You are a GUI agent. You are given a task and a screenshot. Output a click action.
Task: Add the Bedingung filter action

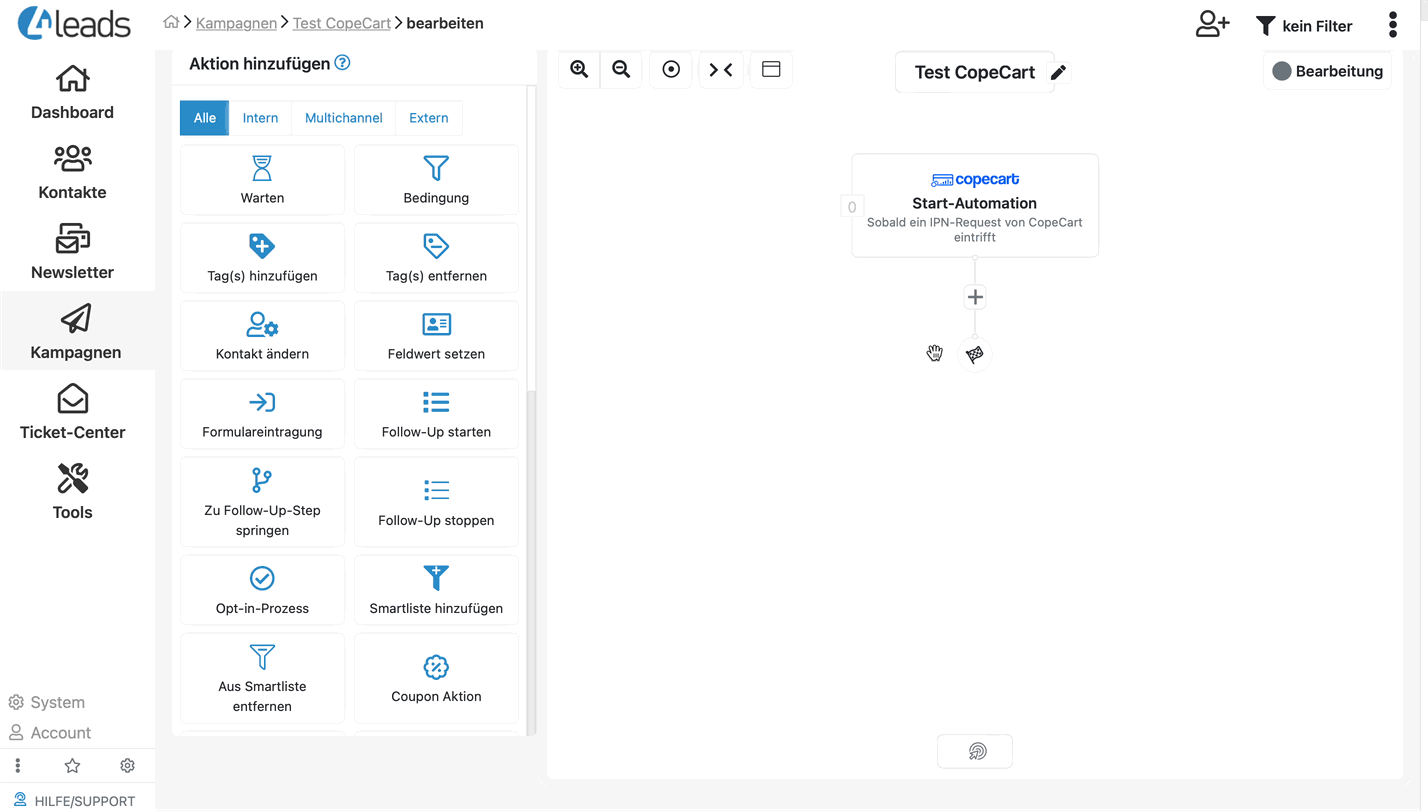[436, 180]
